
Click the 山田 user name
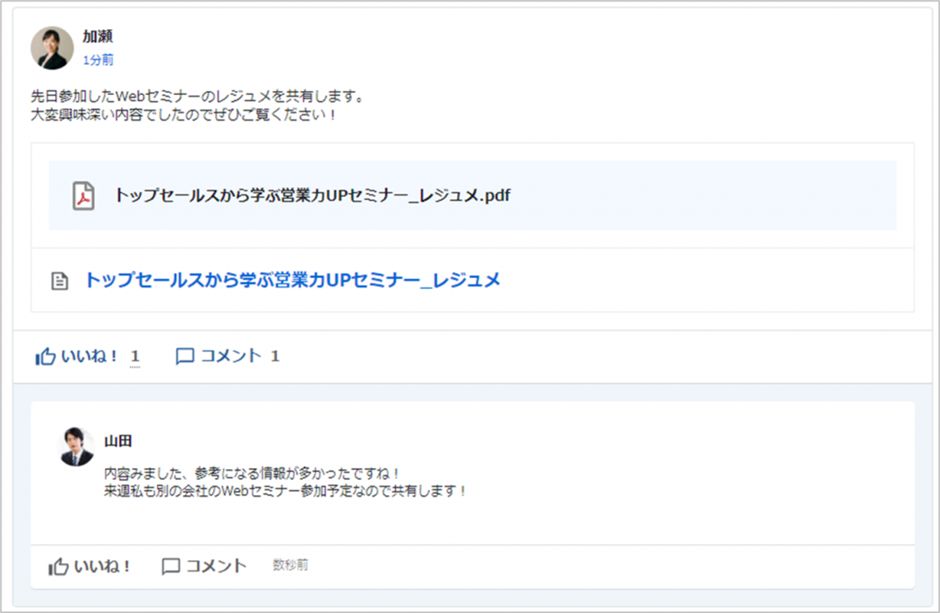[x=118, y=441]
